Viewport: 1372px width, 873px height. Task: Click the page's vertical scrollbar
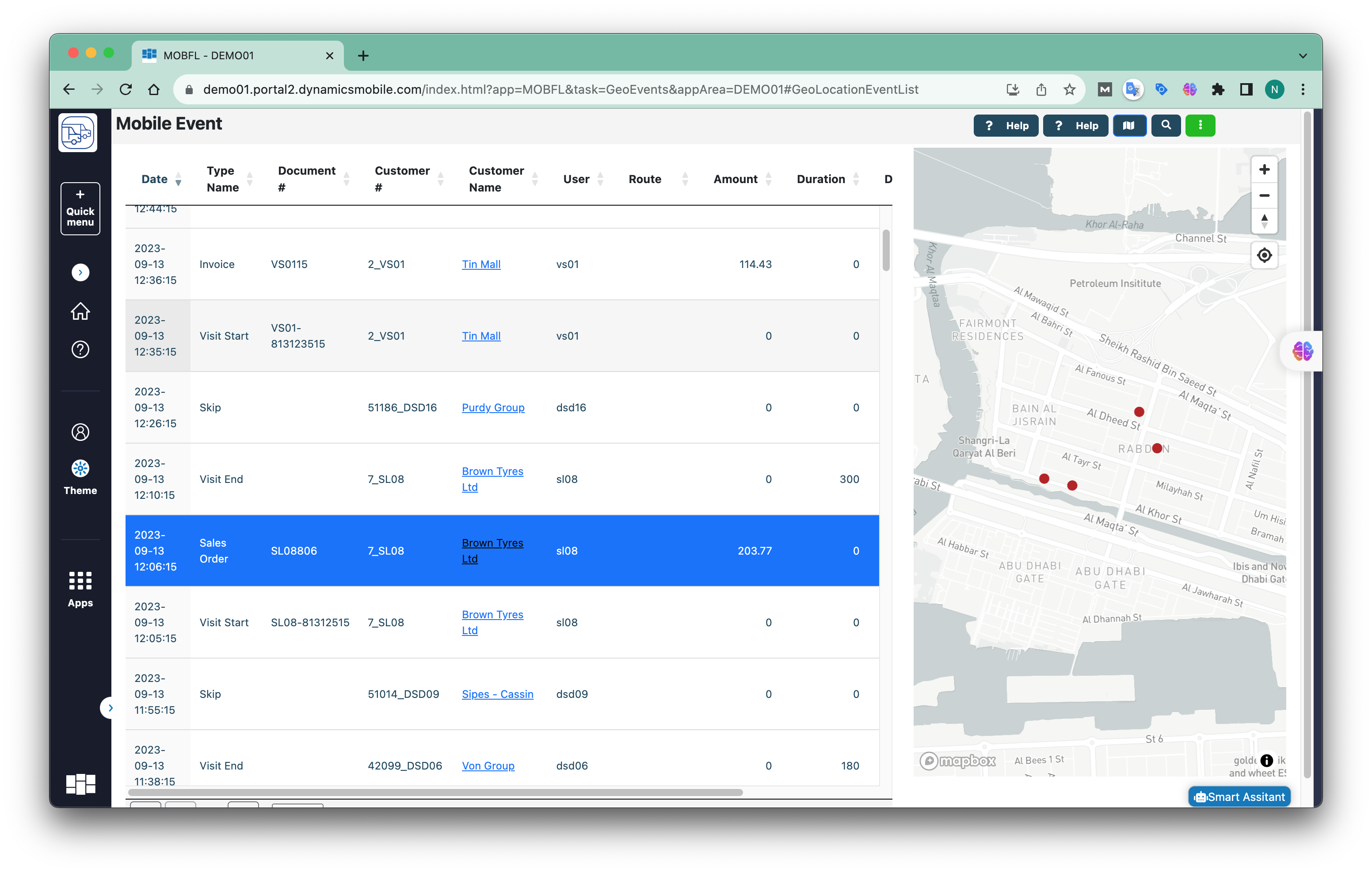tap(1307, 445)
